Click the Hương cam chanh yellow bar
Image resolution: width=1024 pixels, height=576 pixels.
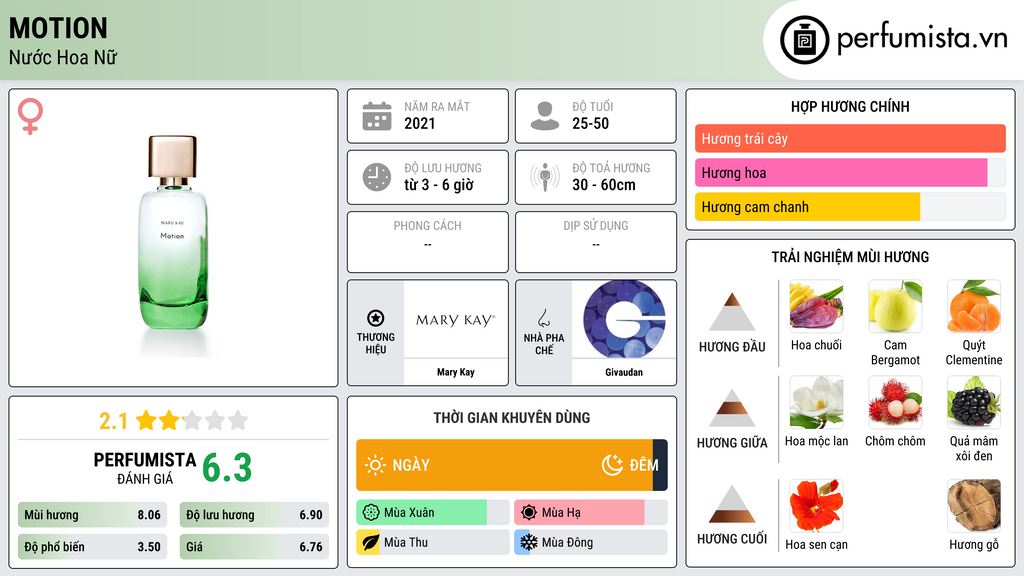(807, 206)
